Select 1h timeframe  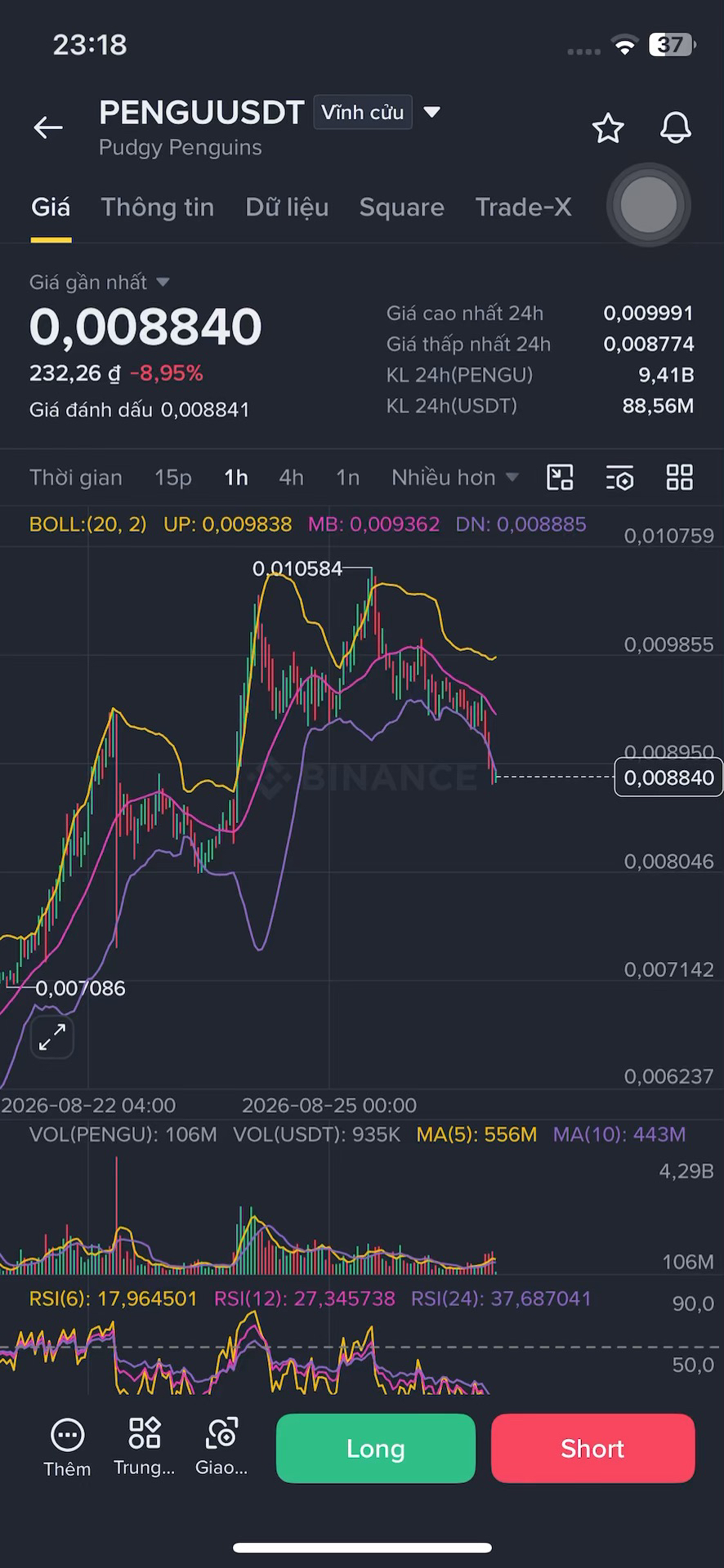pyautogui.click(x=236, y=478)
